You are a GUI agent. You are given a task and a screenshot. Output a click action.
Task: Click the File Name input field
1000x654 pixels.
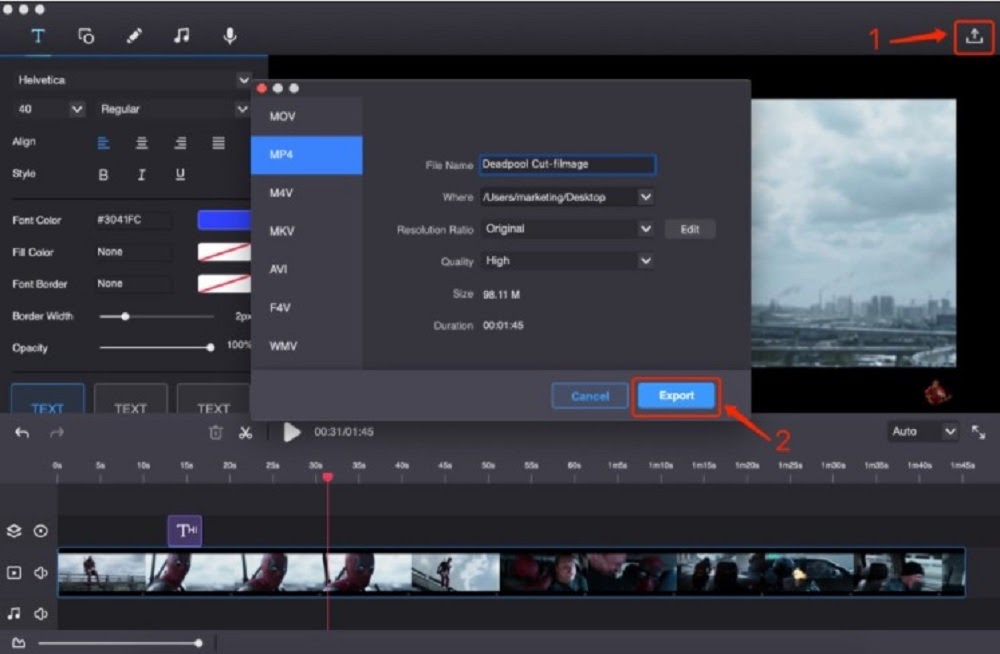(567, 165)
